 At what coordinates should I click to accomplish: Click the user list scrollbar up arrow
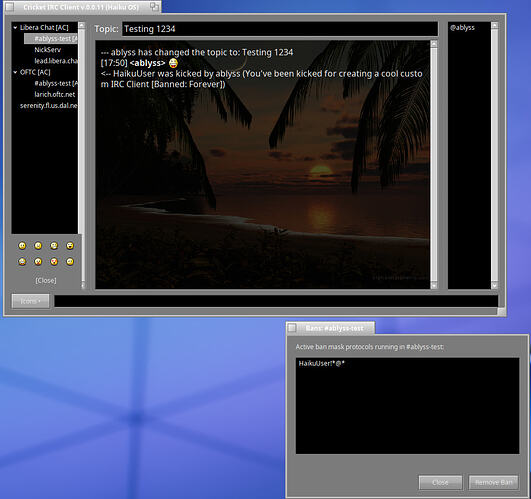pyautogui.click(x=494, y=25)
